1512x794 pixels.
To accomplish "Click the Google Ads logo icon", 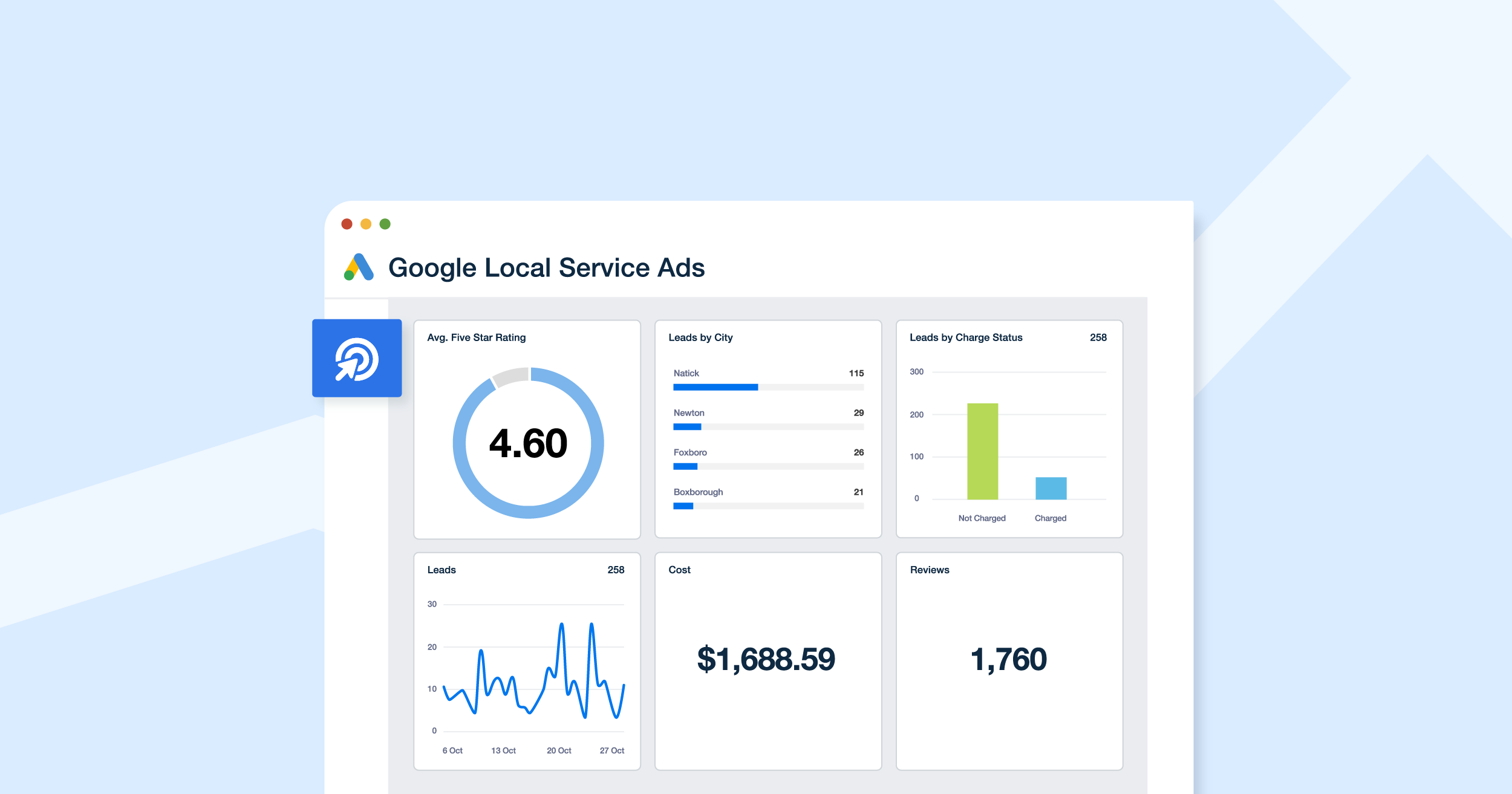I will (x=358, y=268).
